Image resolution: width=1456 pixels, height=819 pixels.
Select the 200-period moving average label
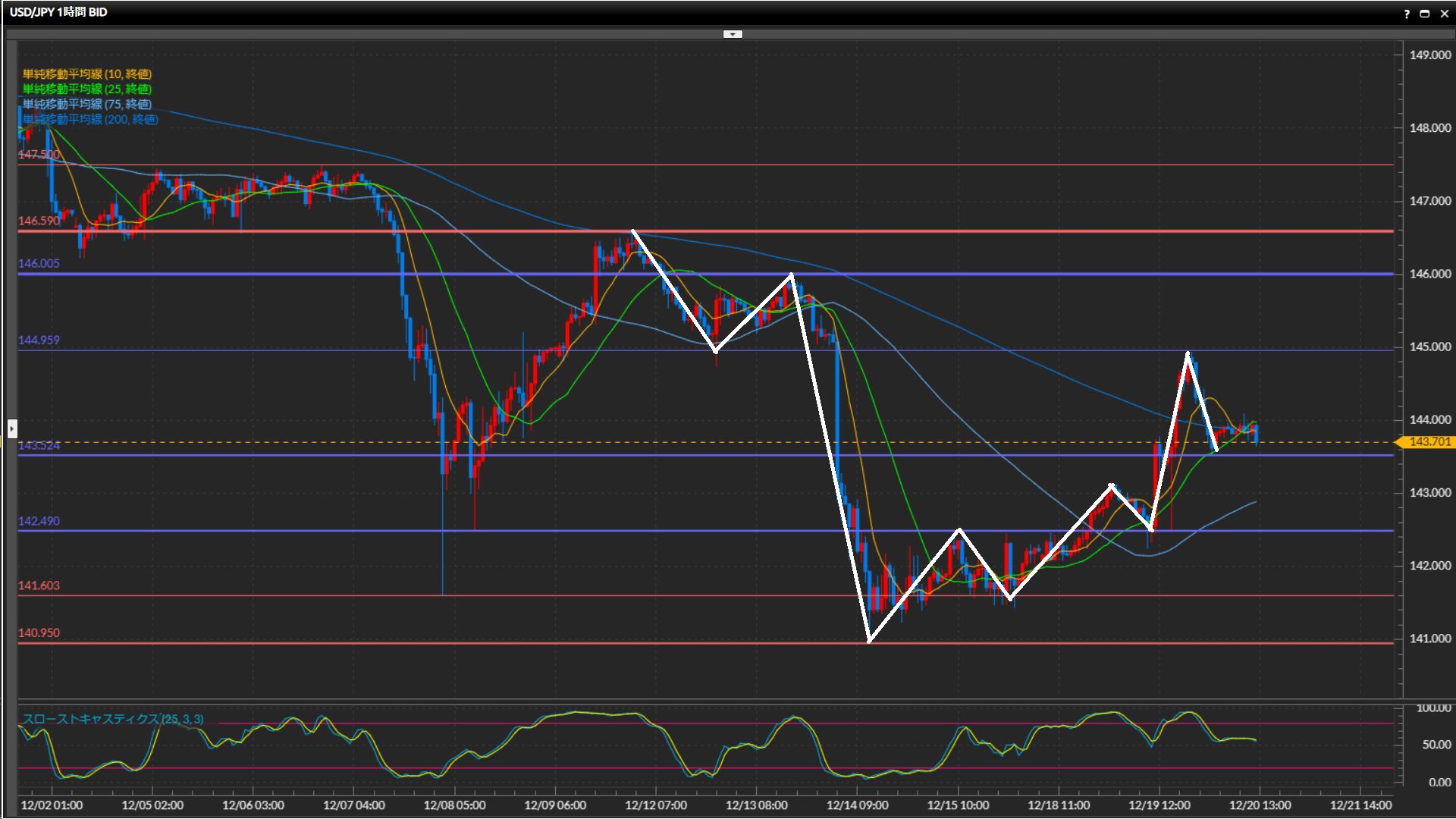pyautogui.click(x=90, y=119)
